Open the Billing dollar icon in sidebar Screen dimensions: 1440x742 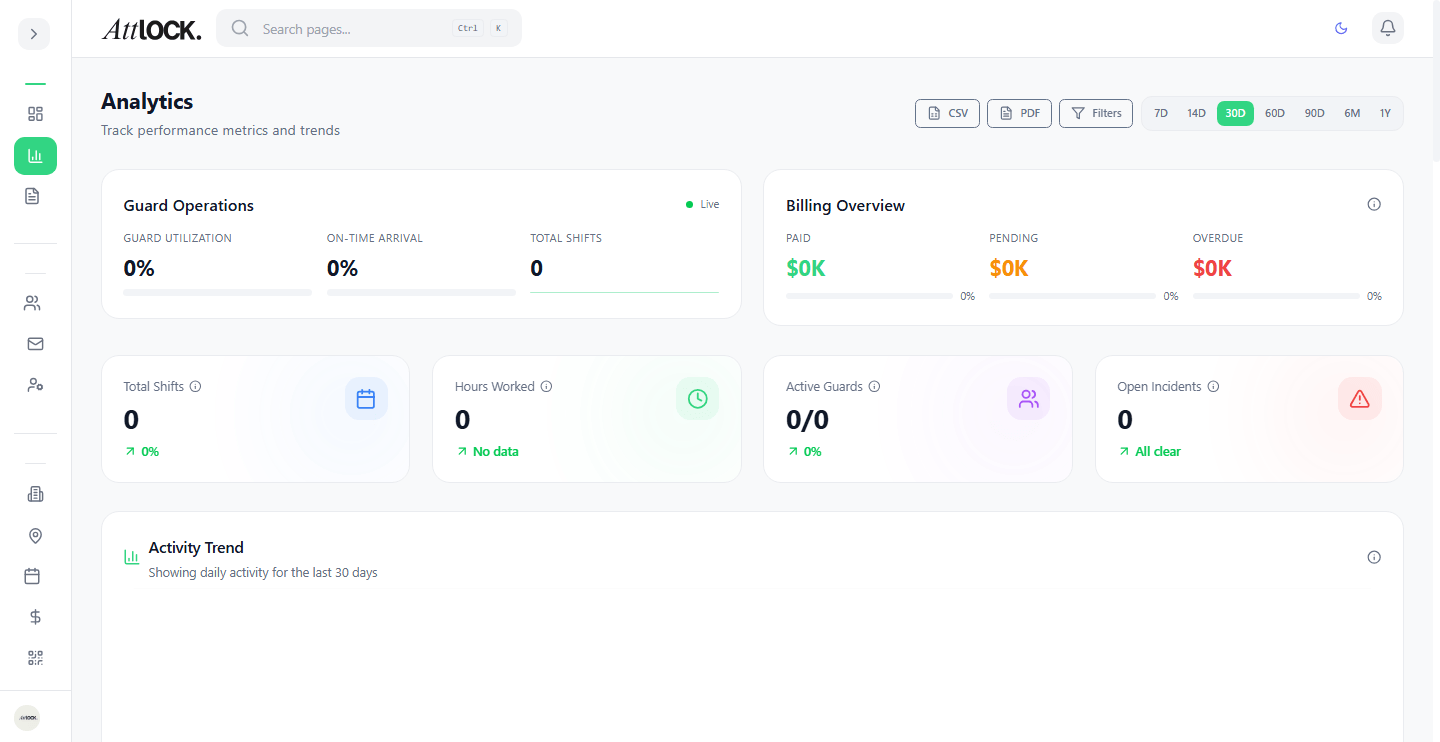tap(35, 617)
